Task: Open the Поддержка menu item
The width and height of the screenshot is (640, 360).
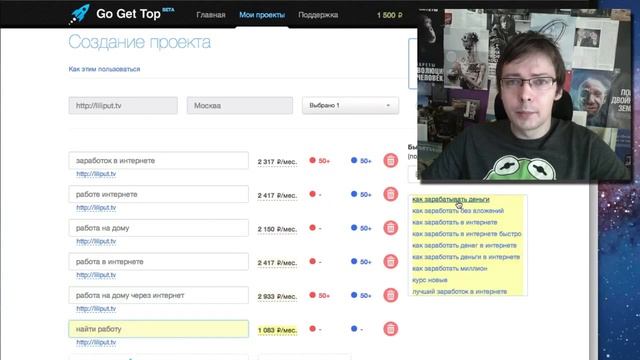Action: point(318,15)
